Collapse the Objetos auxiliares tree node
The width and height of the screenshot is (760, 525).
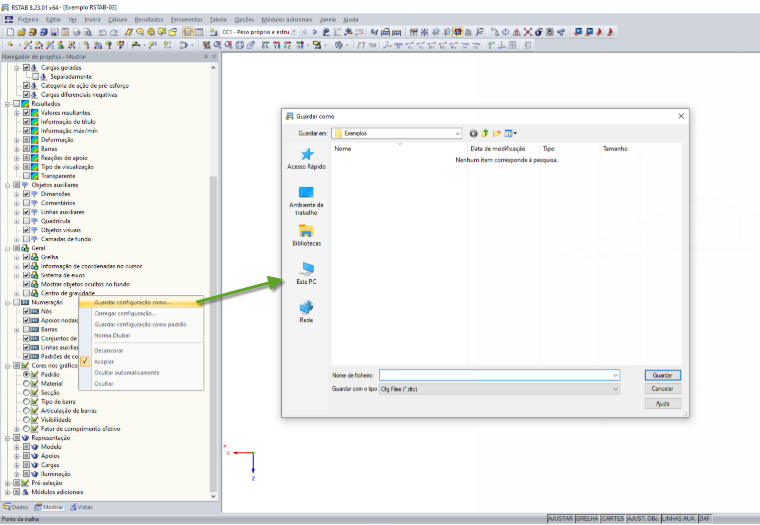(x=8, y=185)
